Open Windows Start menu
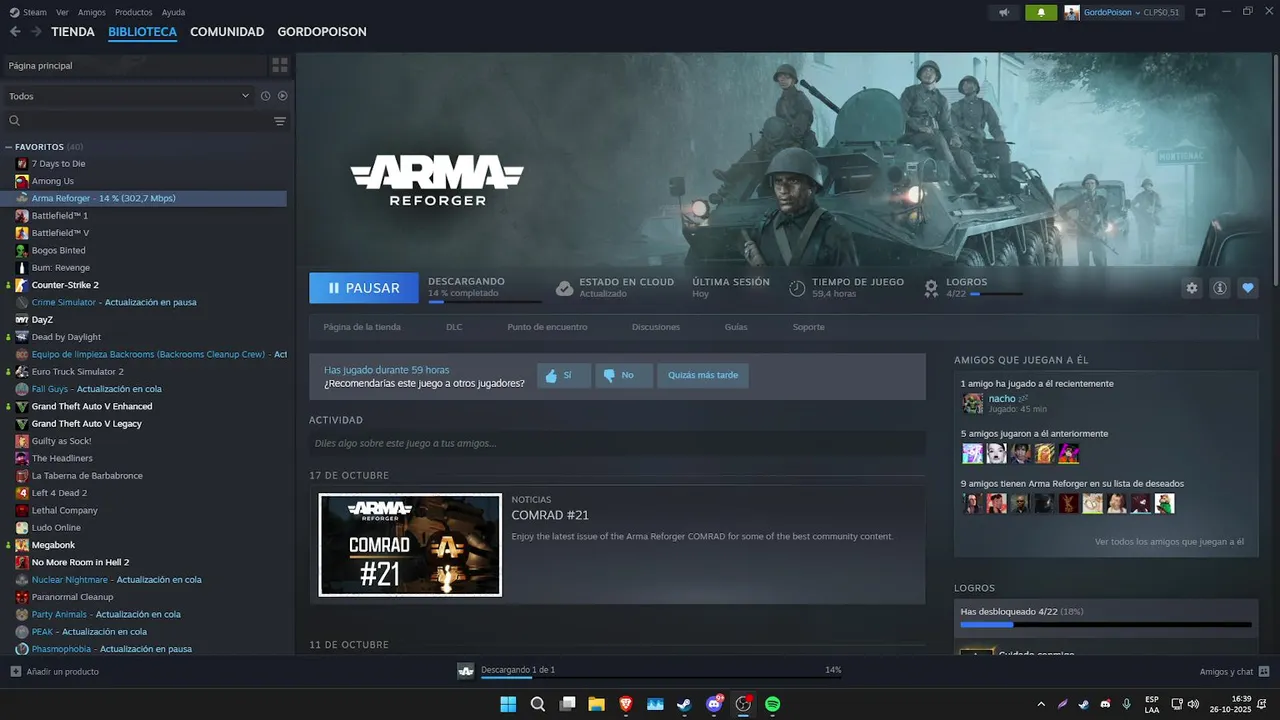This screenshot has height=720, width=1280. click(508, 704)
